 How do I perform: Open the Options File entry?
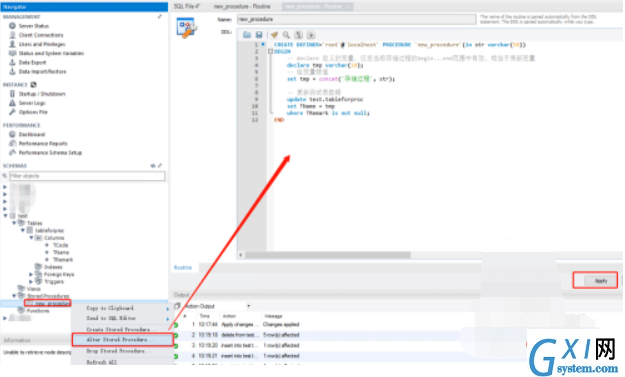coord(33,112)
